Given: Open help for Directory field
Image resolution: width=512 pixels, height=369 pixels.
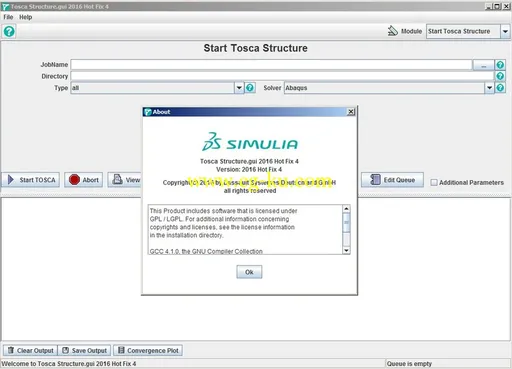Looking at the screenshot, I should [x=500, y=76].
